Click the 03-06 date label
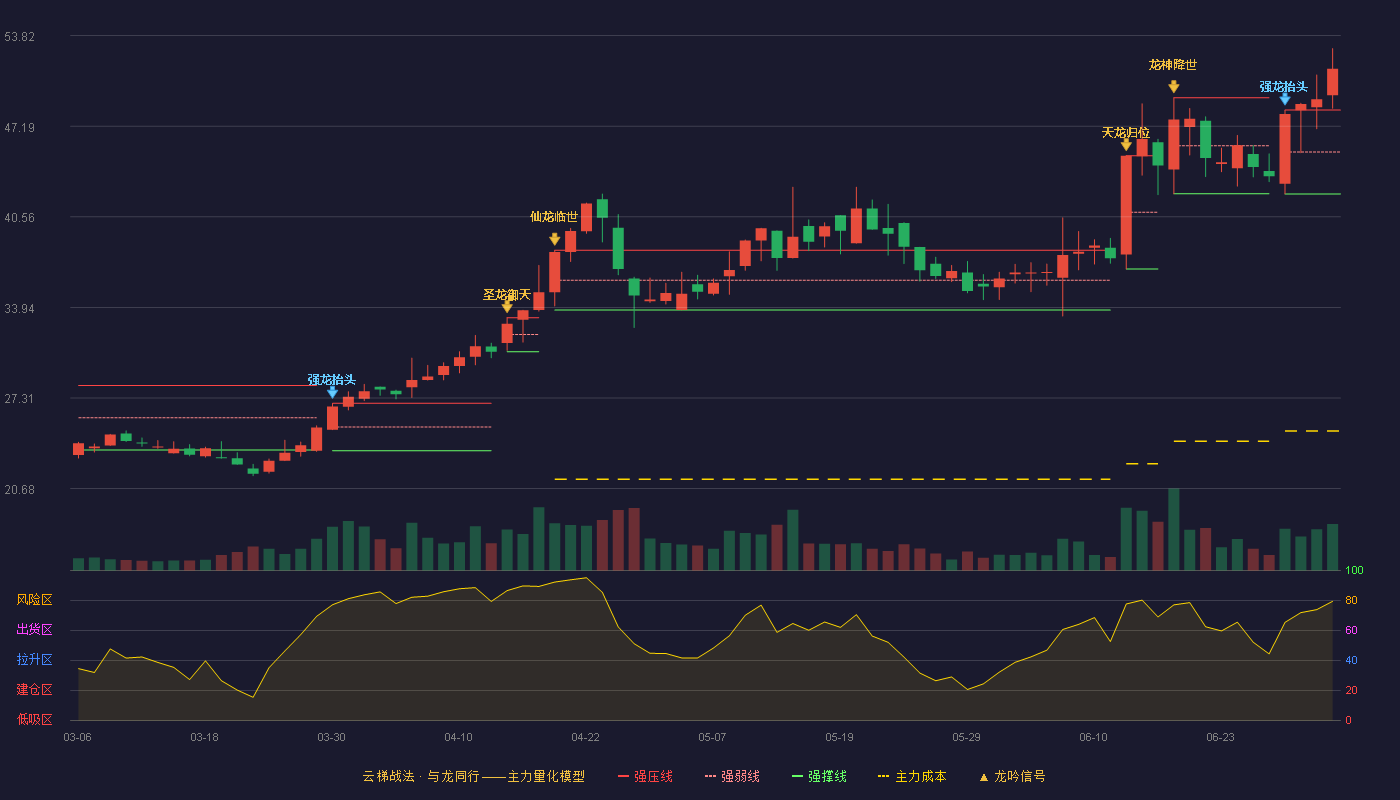This screenshot has height=800, width=1400. (77, 737)
